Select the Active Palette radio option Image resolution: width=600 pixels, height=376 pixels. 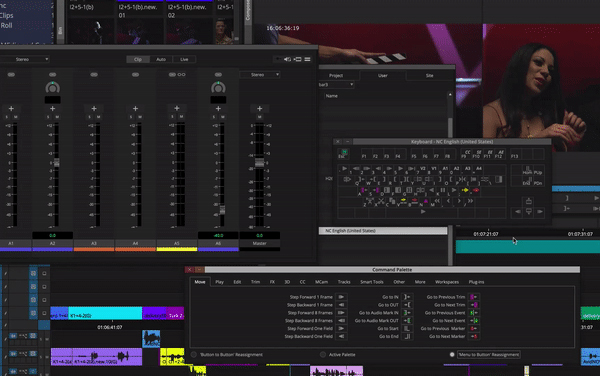pyautogui.click(x=323, y=355)
